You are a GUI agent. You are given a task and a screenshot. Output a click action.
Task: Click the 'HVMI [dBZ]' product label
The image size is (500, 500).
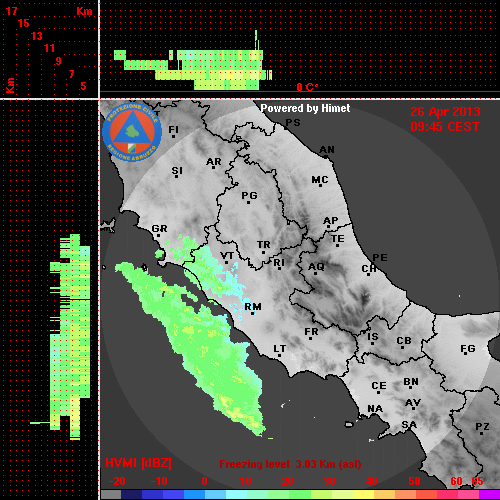pos(138,463)
